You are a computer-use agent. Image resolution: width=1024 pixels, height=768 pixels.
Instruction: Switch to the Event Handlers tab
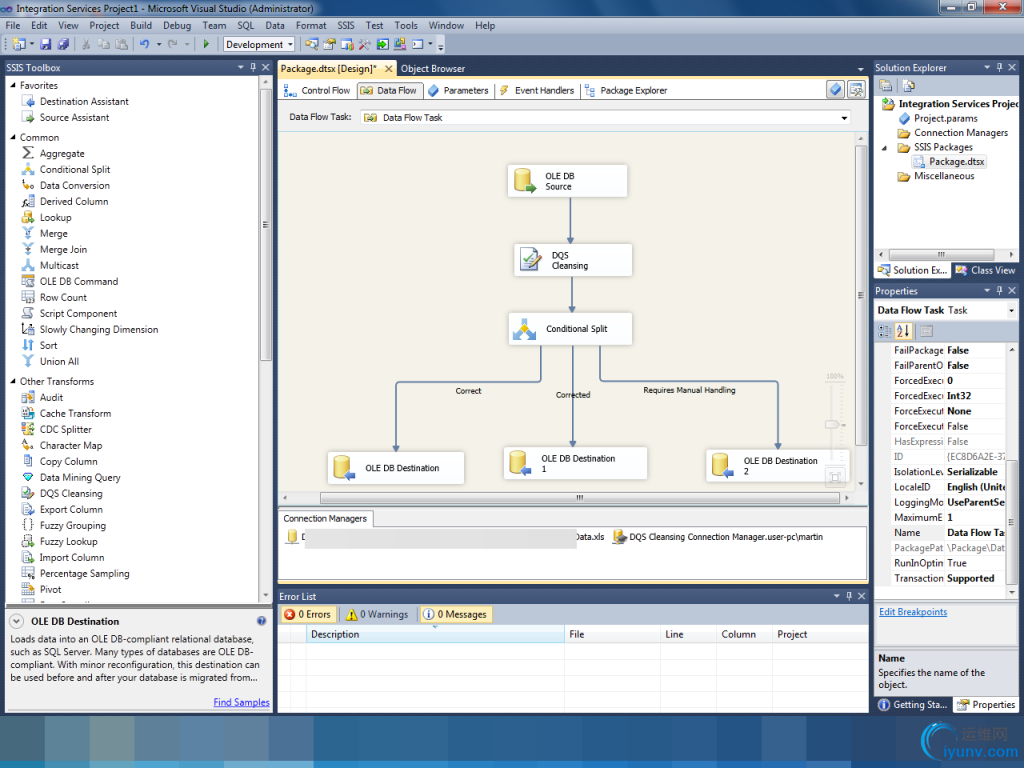[x=537, y=90]
